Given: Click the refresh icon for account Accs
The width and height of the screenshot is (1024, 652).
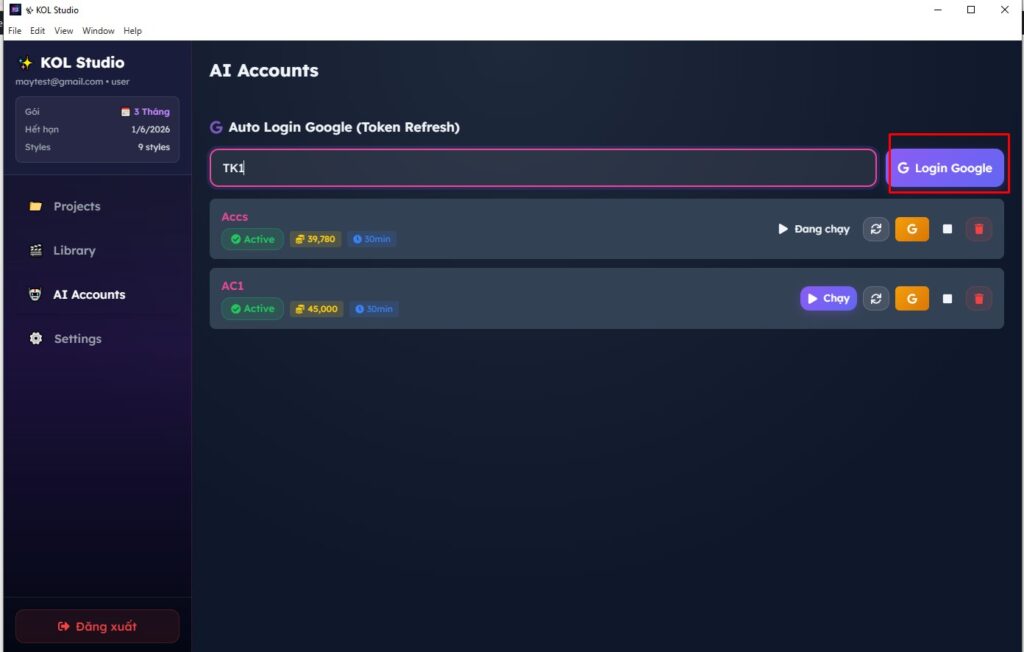Looking at the screenshot, I should click(x=876, y=229).
